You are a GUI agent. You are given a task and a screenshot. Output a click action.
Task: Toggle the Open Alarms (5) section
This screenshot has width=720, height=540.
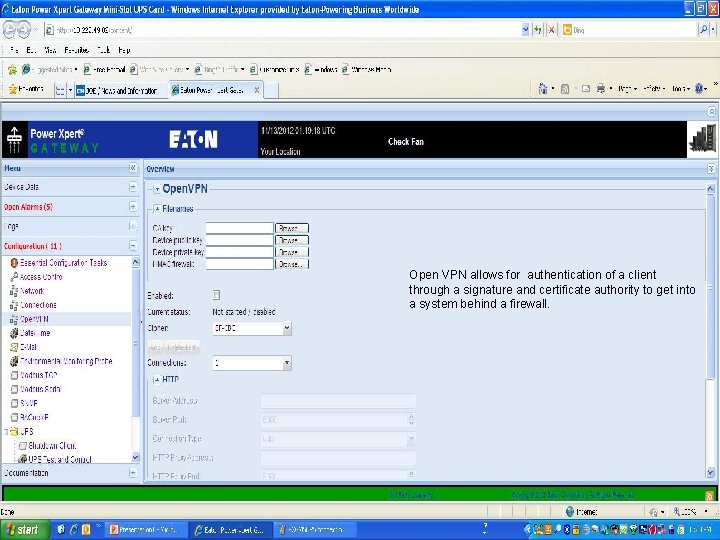133,207
